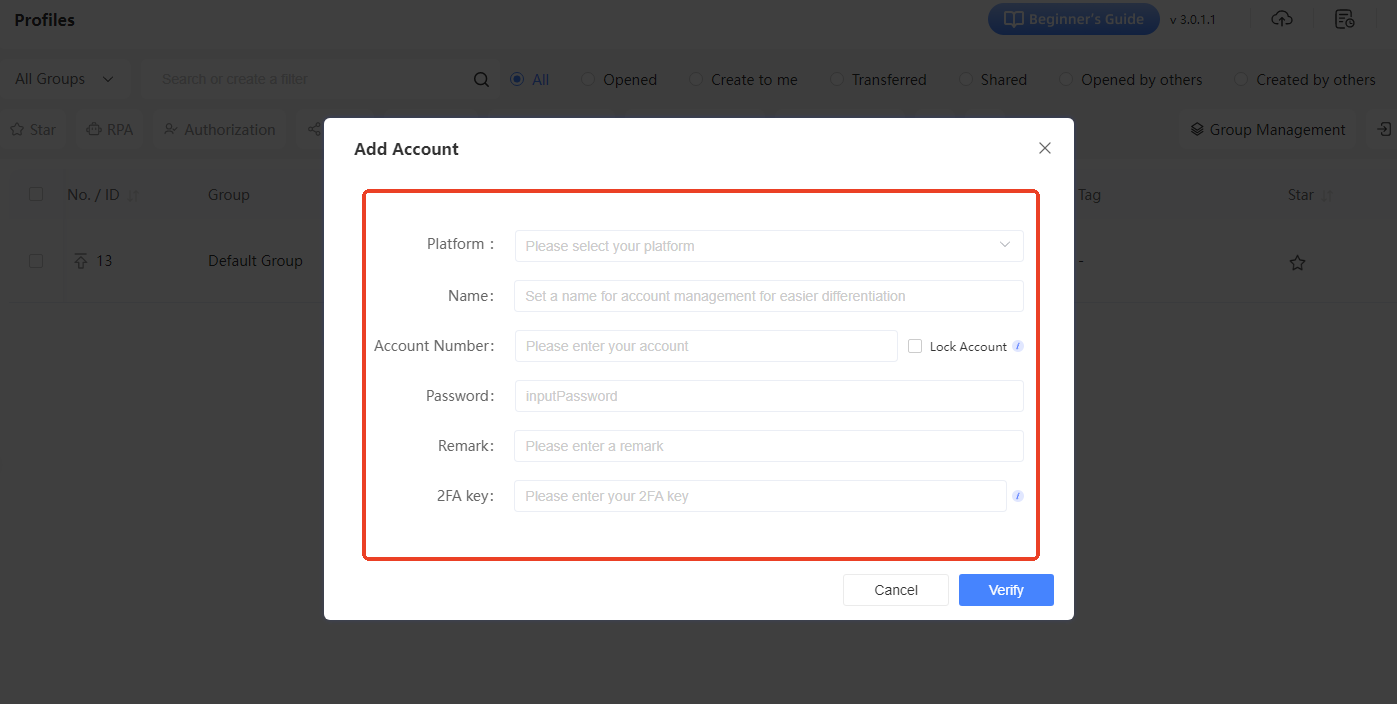The image size is (1397, 704).
Task: Click the info icon beside Lock Account
Action: (1018, 346)
